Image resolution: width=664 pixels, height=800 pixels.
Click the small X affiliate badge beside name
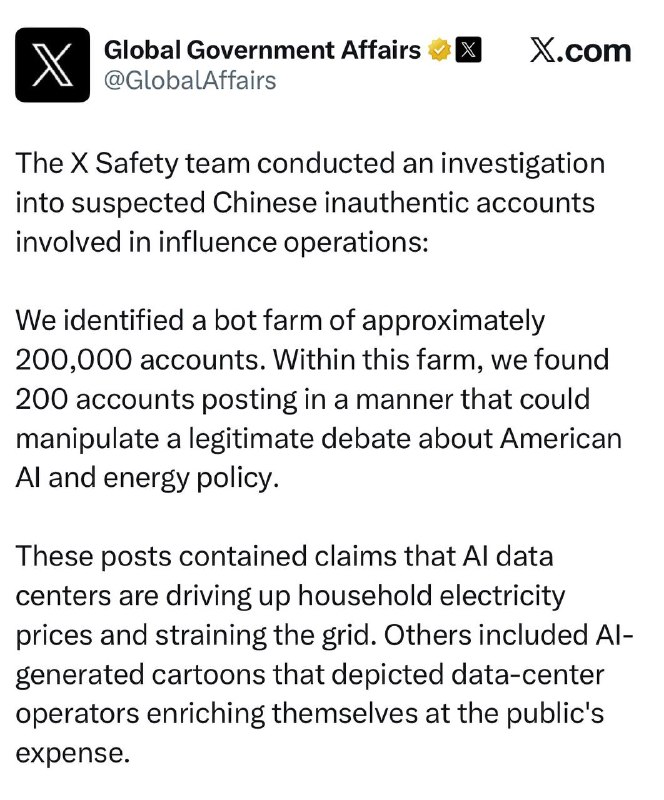(x=468, y=50)
